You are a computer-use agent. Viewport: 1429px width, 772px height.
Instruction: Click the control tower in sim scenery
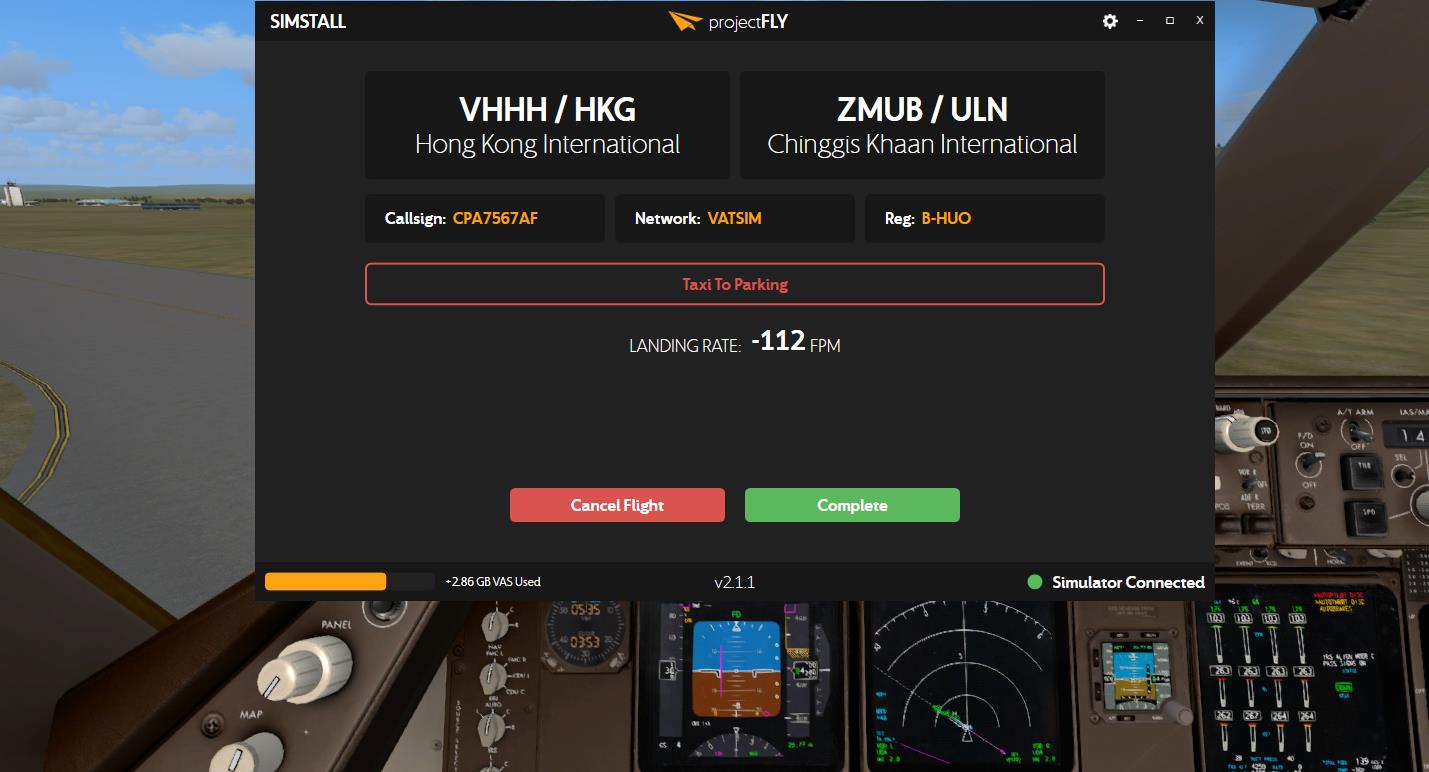(x=12, y=193)
